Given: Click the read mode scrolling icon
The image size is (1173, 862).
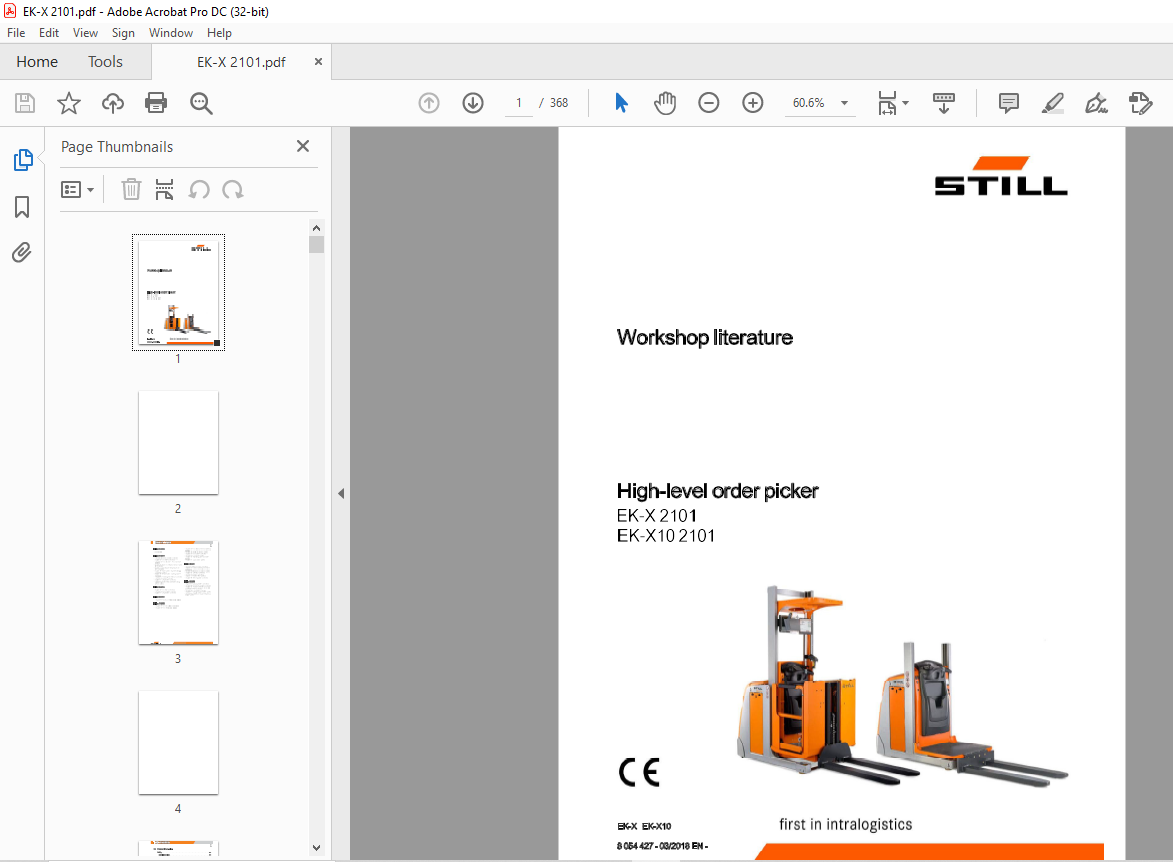Looking at the screenshot, I should (x=943, y=103).
